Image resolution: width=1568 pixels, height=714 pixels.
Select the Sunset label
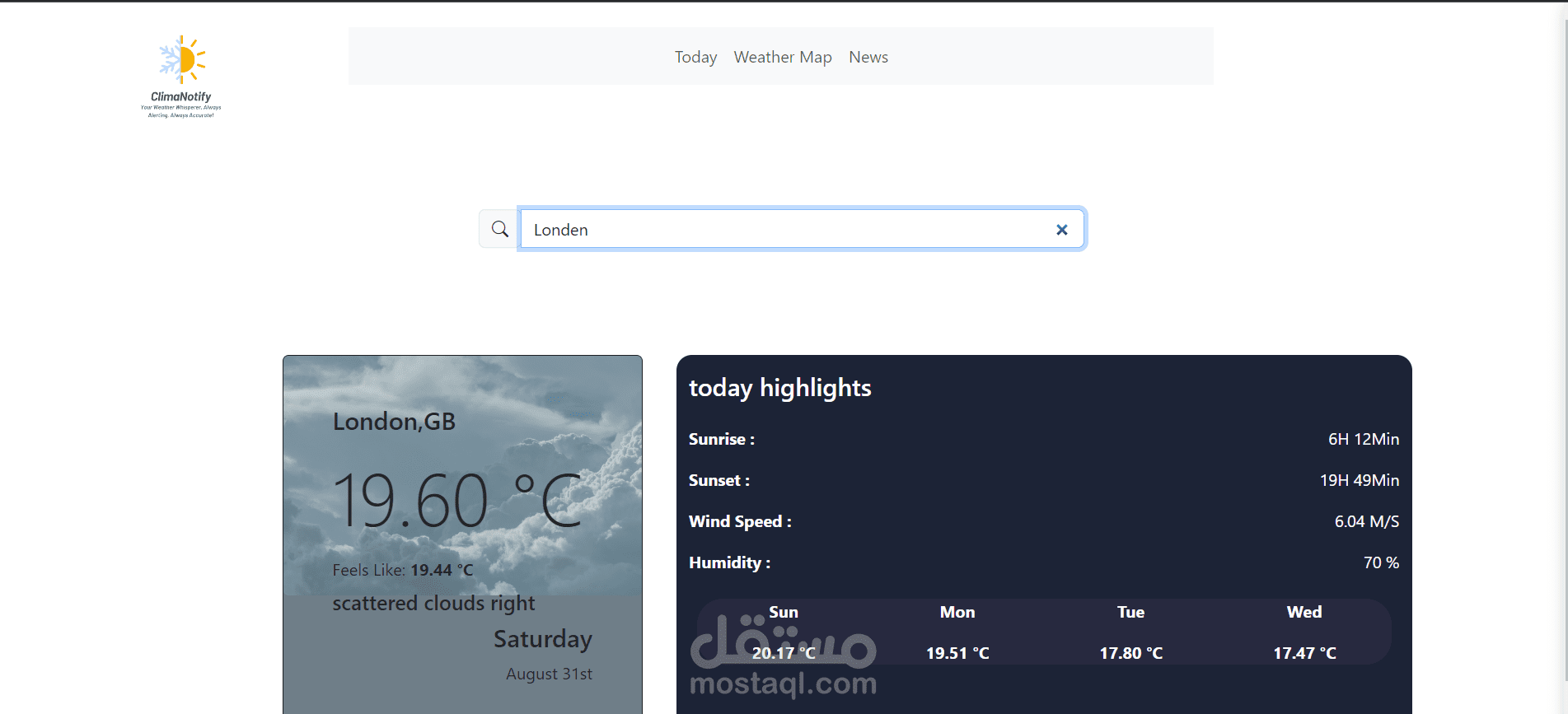719,480
